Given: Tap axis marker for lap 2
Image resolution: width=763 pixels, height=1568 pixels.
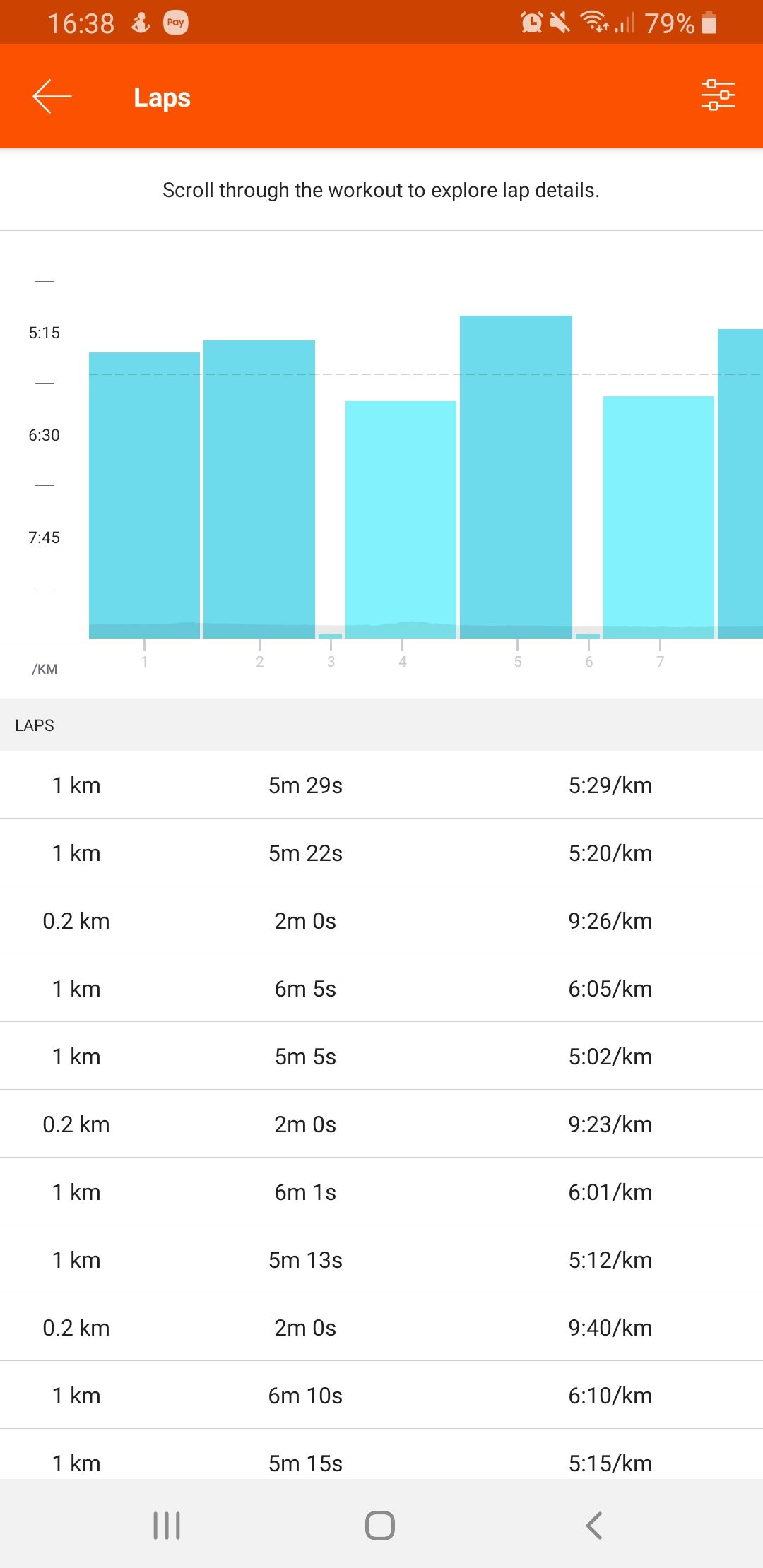Looking at the screenshot, I should click(259, 660).
